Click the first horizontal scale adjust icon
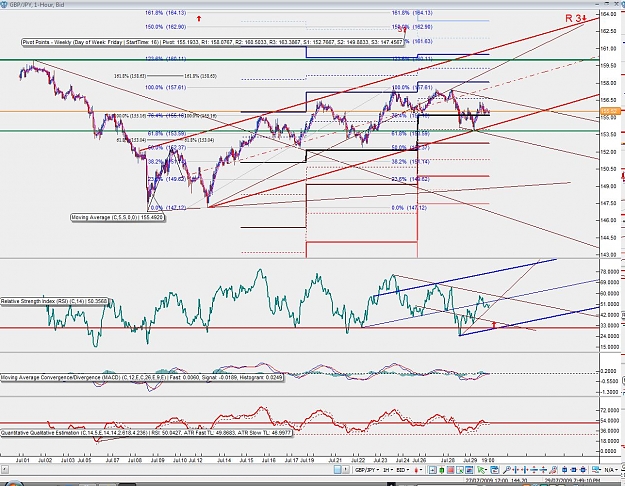Screen dimensions: 625x486 point(516,470)
